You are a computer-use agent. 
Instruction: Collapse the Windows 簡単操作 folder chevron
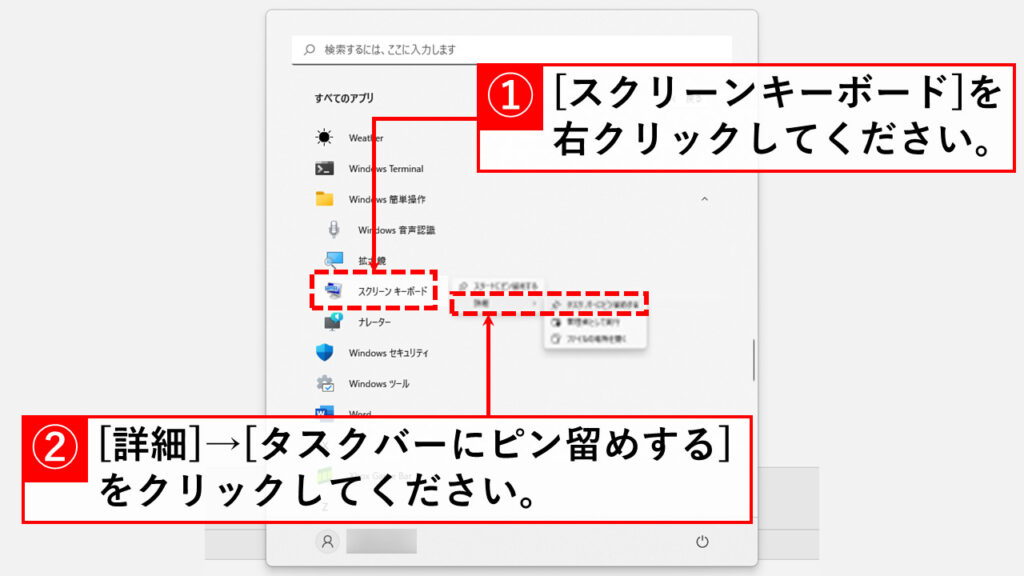coord(704,199)
